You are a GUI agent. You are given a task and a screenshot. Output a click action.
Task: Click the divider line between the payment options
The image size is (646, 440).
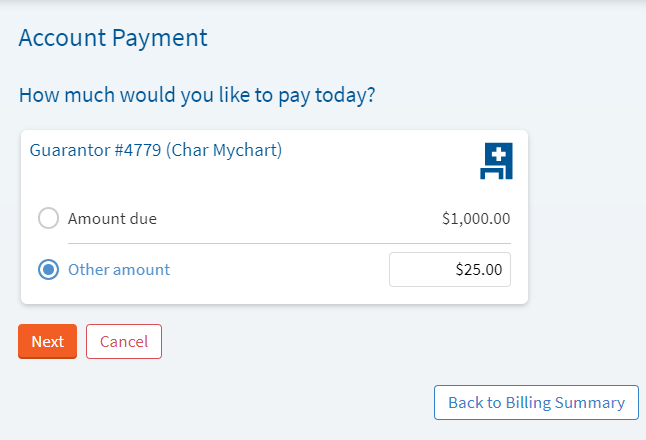click(x=289, y=243)
